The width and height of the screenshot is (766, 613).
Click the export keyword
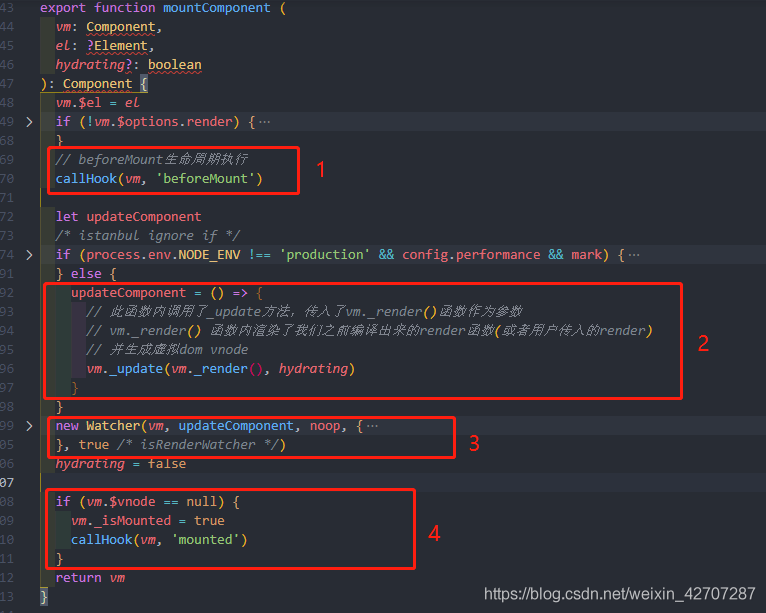pos(63,8)
